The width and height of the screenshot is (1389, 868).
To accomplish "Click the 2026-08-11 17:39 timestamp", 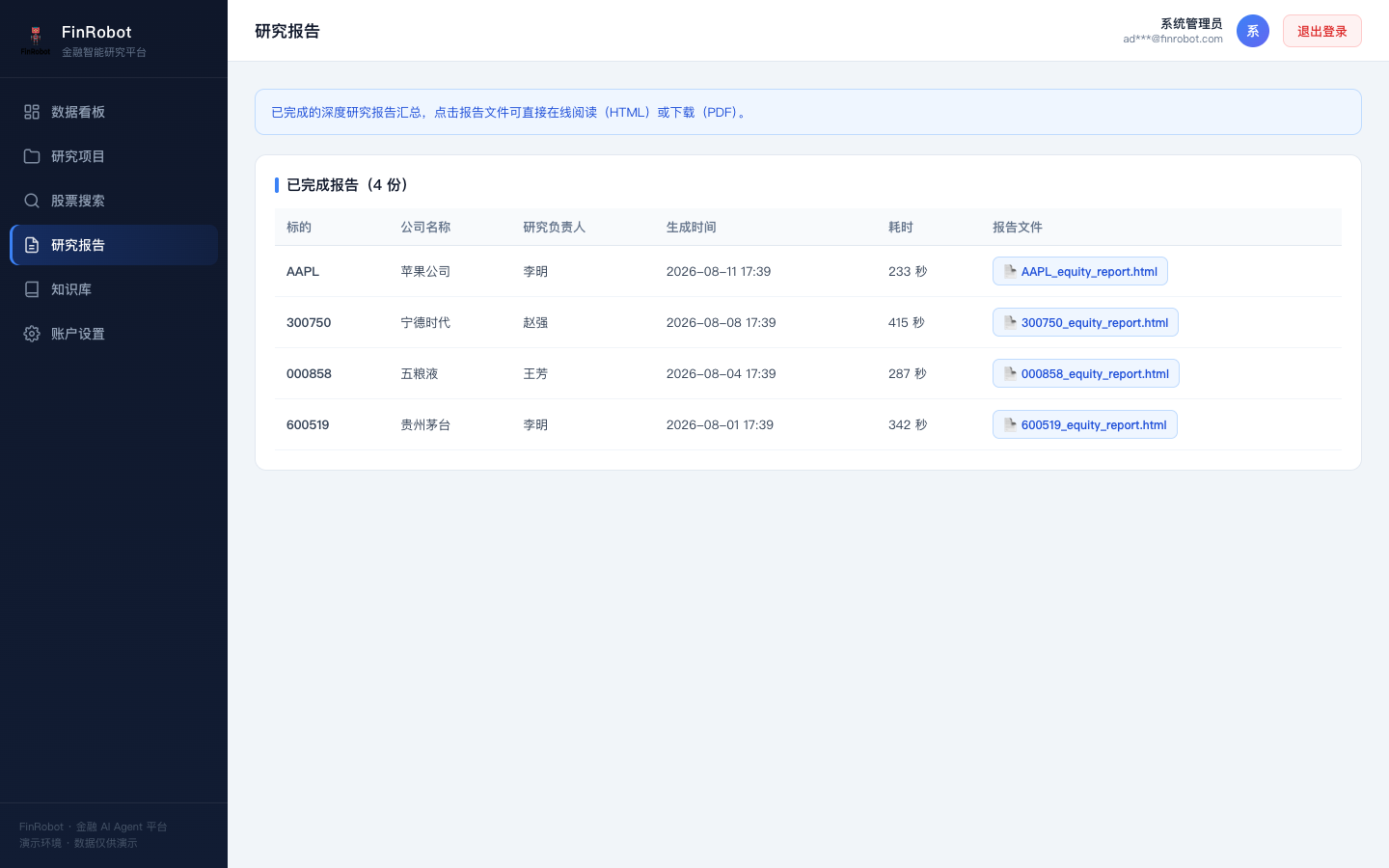I will pyautogui.click(x=719, y=271).
